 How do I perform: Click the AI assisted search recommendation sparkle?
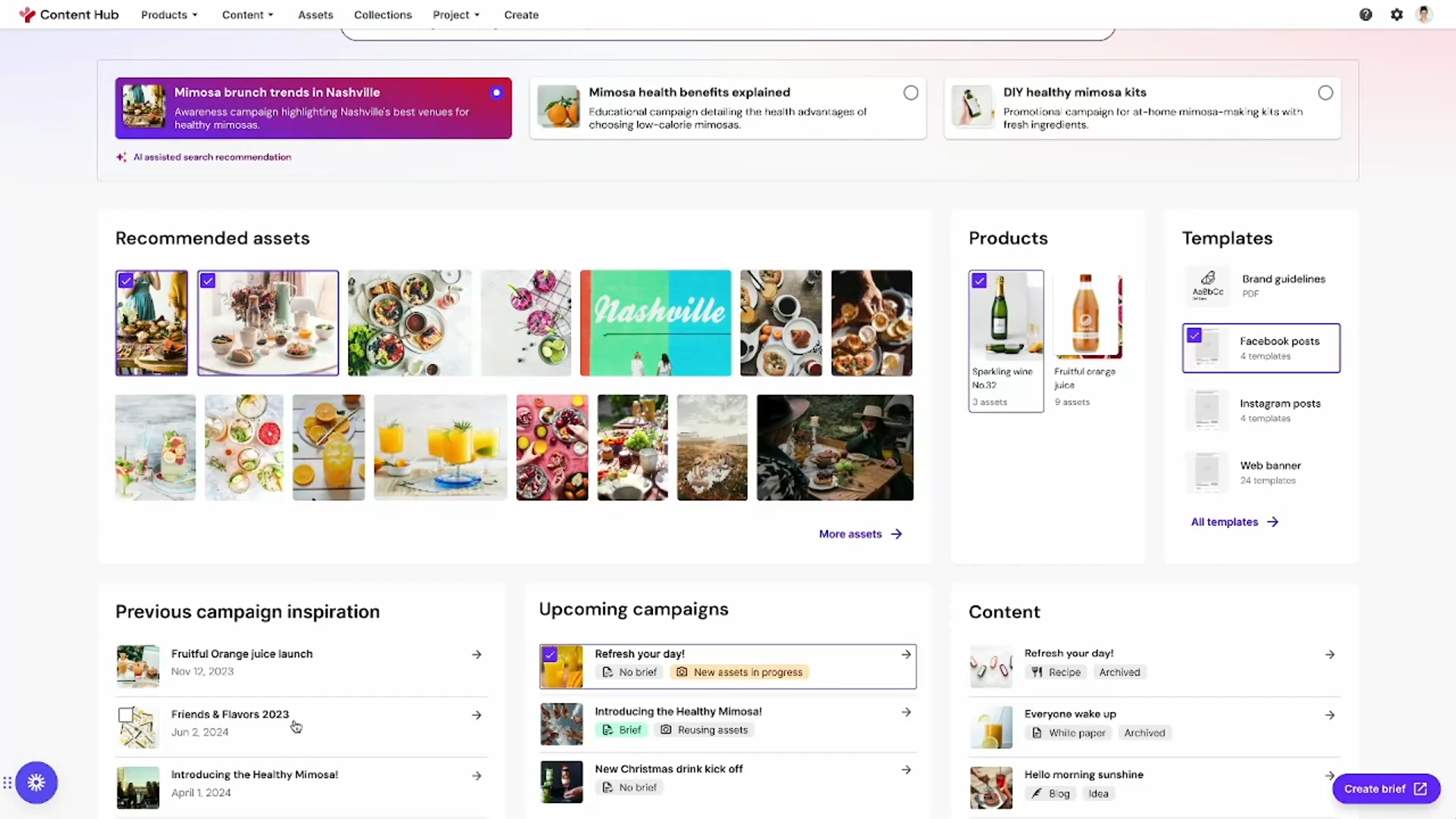click(121, 157)
